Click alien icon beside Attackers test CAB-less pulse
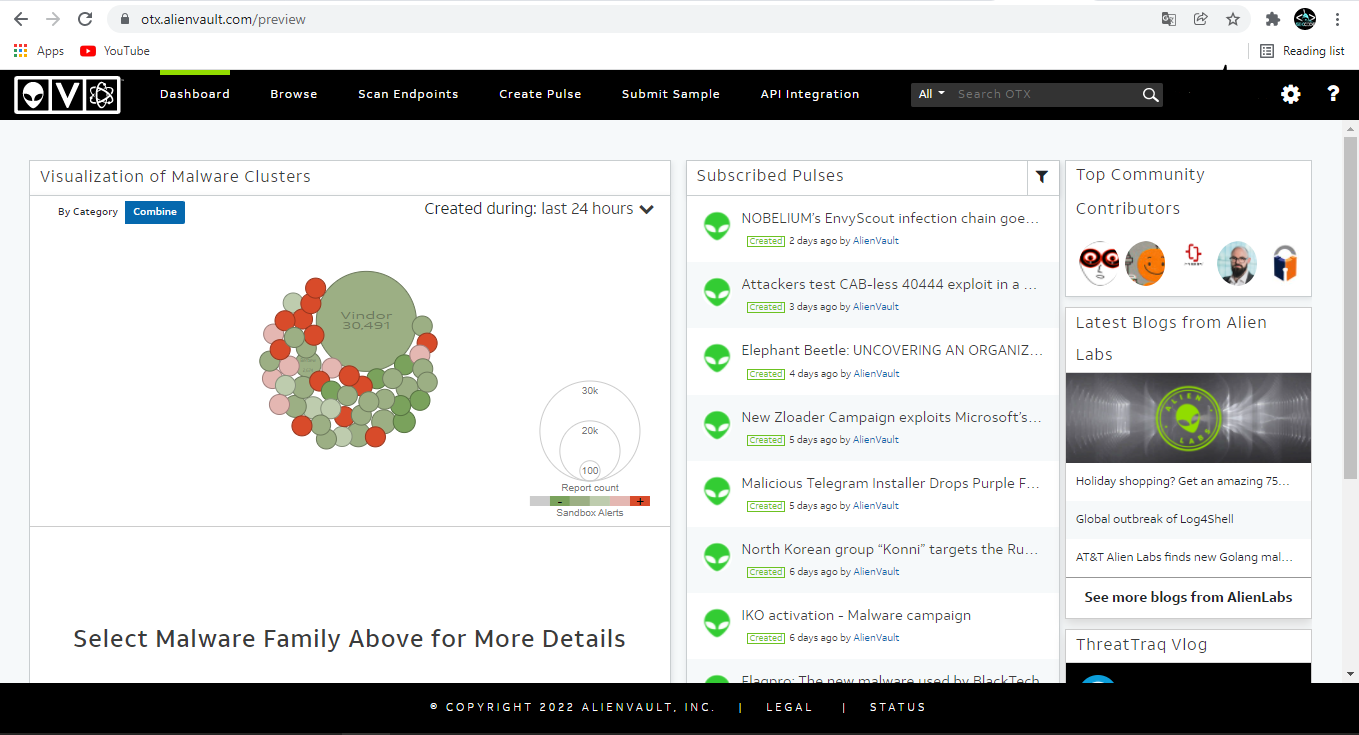 tap(717, 292)
